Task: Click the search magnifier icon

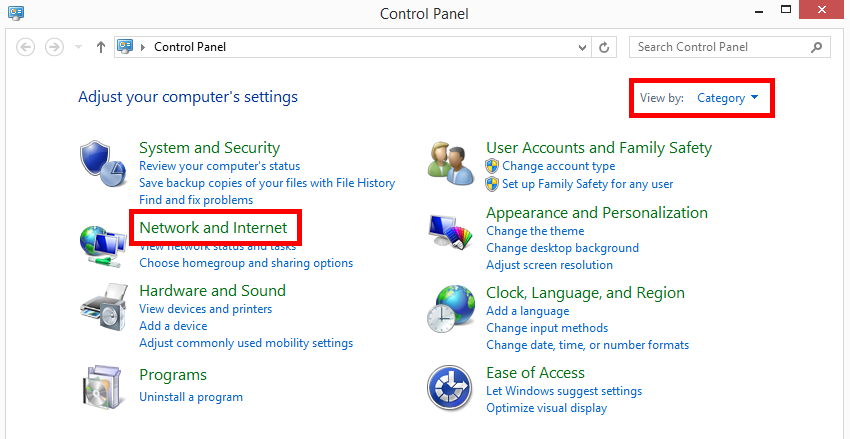Action: click(816, 47)
